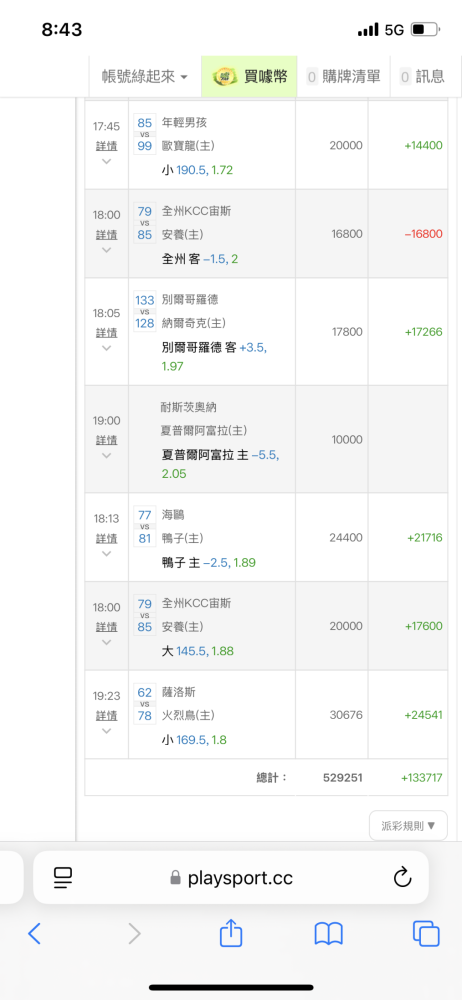This screenshot has width=462, height=1000.
Task: Tap the 133 vs 128 score box
Action: (145, 311)
